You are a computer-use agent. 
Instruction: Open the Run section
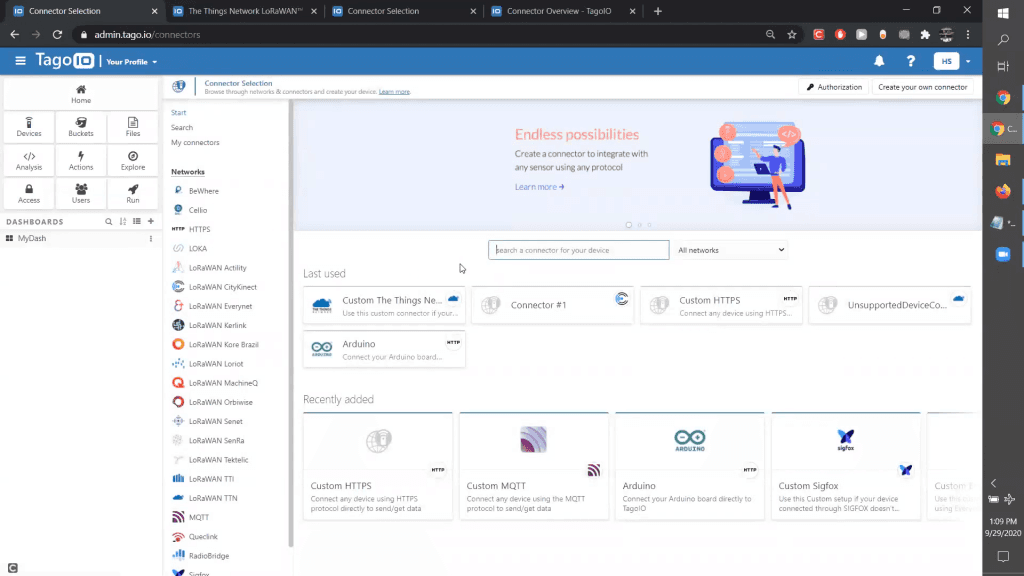(132, 193)
